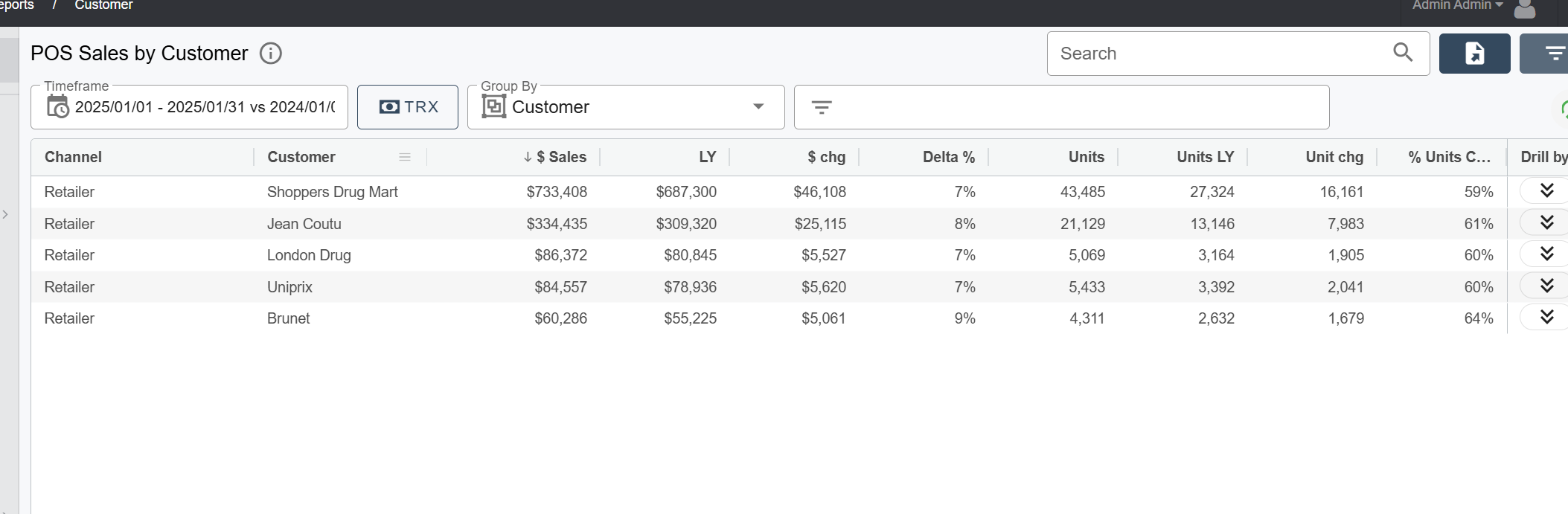Toggle the TRX currency button
This screenshot has width=1568, height=514.
pos(408,107)
